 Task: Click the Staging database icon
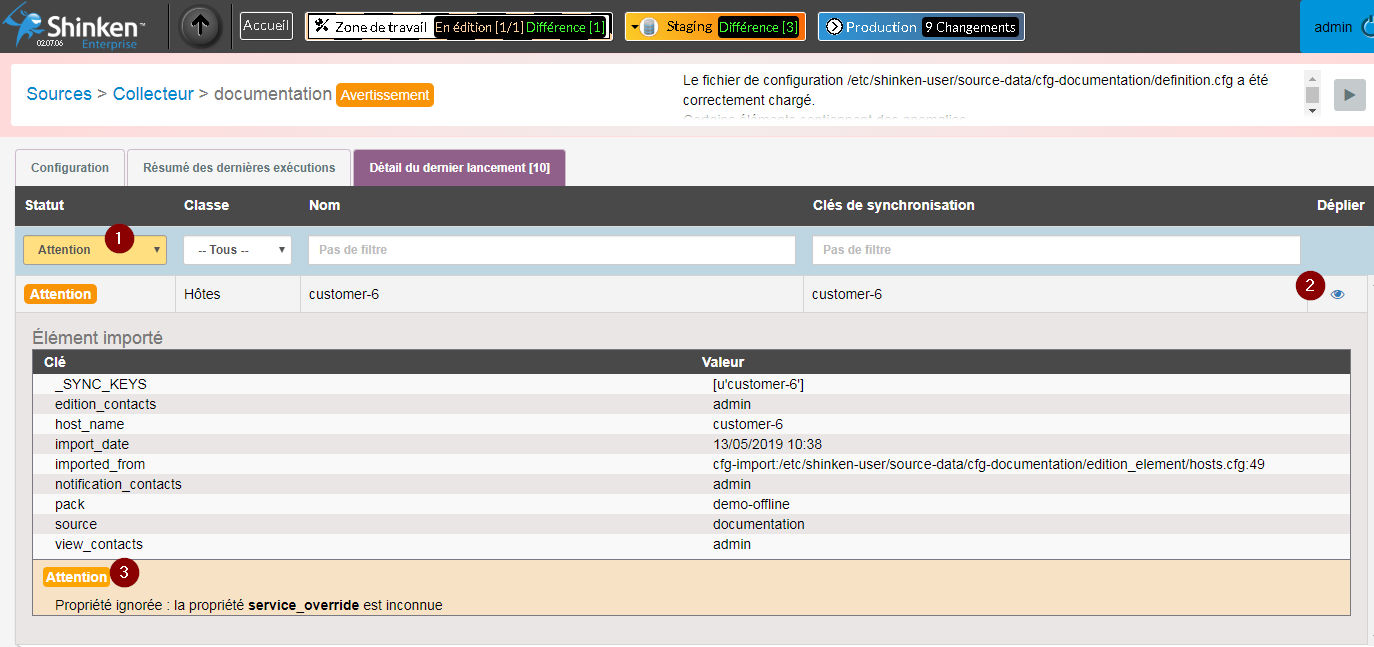point(648,27)
